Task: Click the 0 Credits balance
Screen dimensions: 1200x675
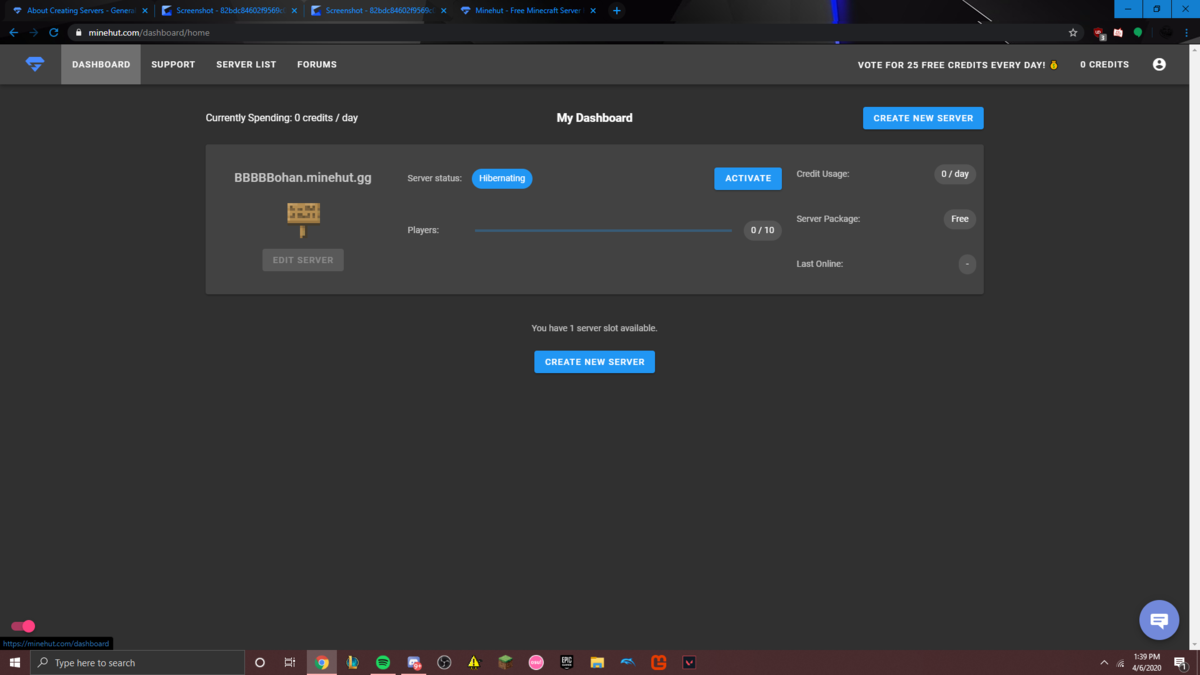Action: coord(1104,64)
